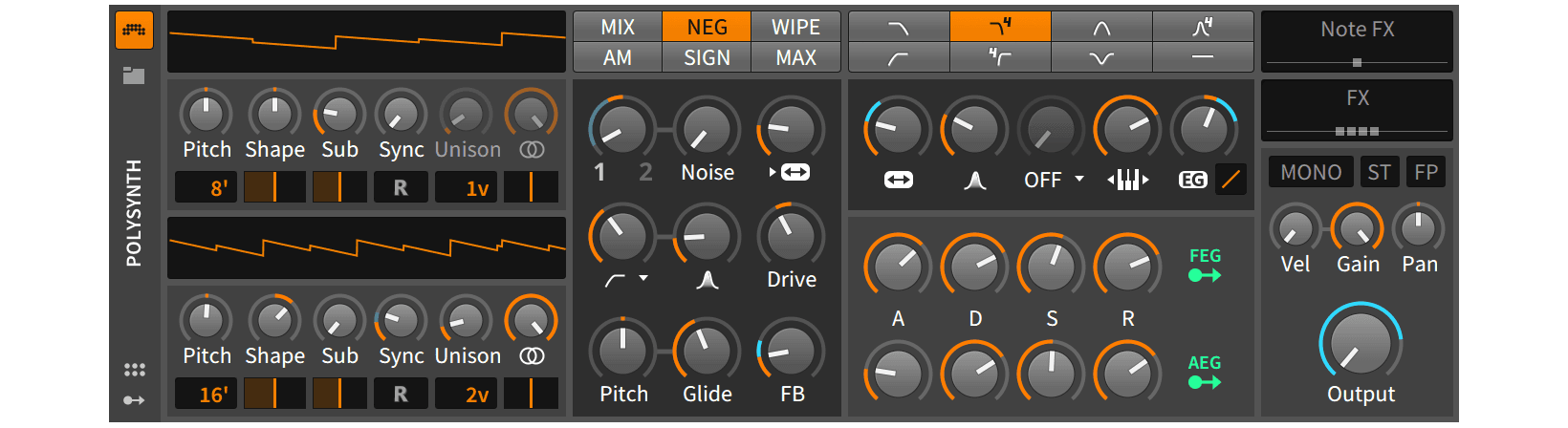
Task: Click the diagonal slope icon beside EG
Action: (x=1230, y=179)
